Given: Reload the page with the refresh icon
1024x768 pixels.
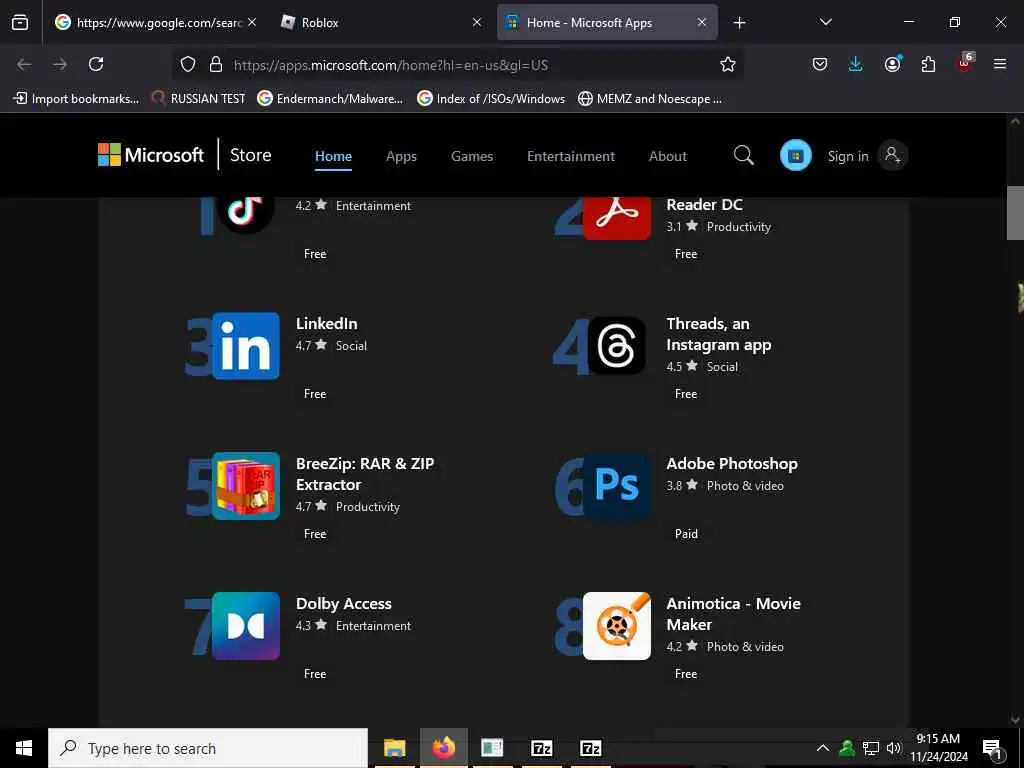Looking at the screenshot, I should pyautogui.click(x=96, y=64).
